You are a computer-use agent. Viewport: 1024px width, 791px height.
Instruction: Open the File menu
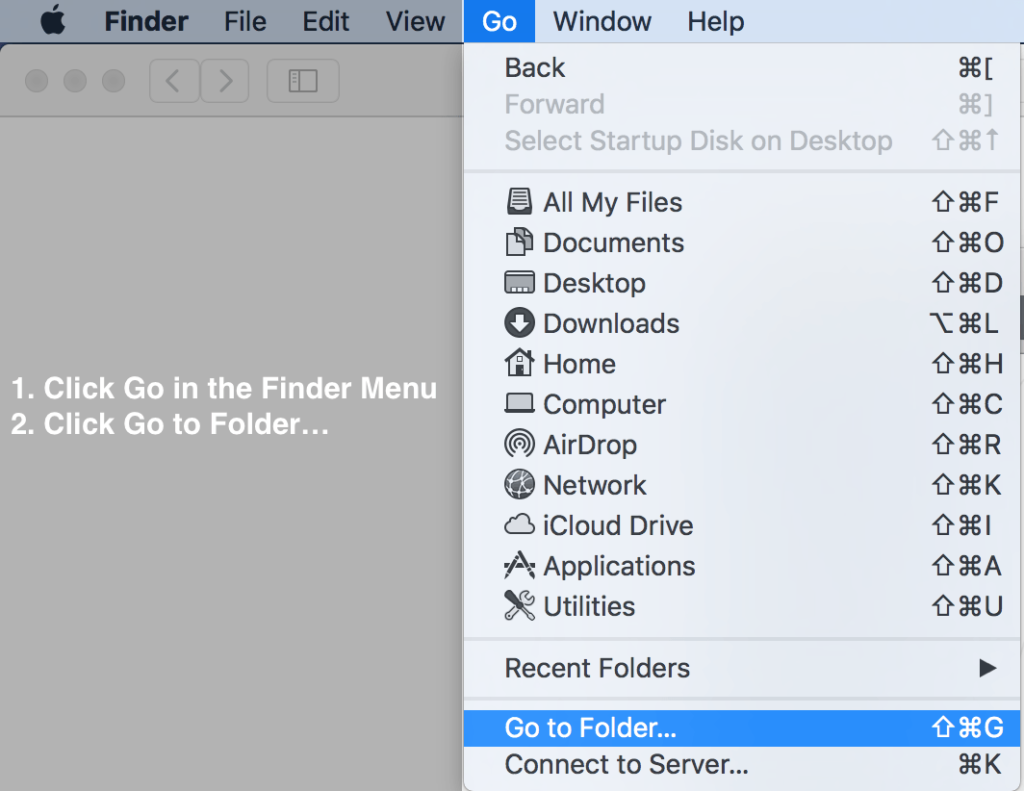click(245, 21)
